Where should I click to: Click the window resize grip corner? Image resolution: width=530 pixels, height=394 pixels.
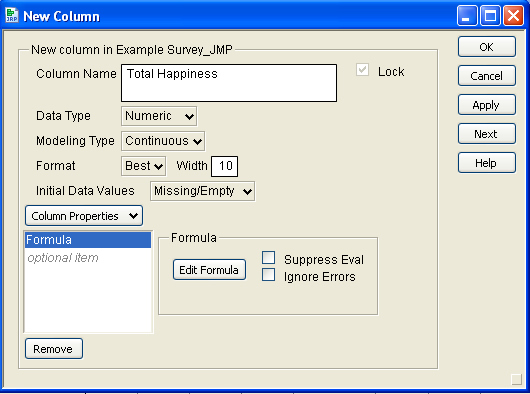pyautogui.click(x=516, y=379)
